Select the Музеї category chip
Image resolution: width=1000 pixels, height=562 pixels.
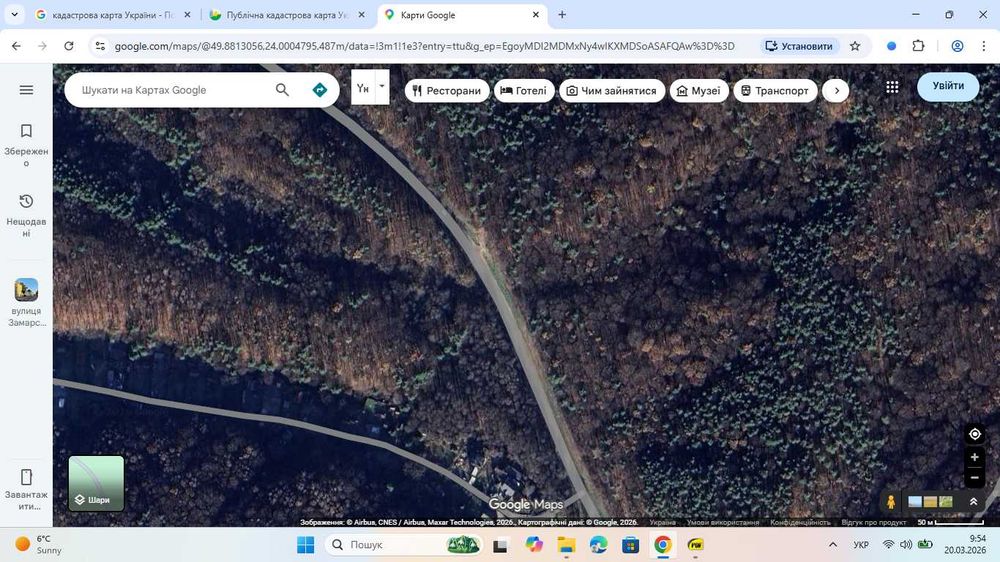click(x=698, y=91)
